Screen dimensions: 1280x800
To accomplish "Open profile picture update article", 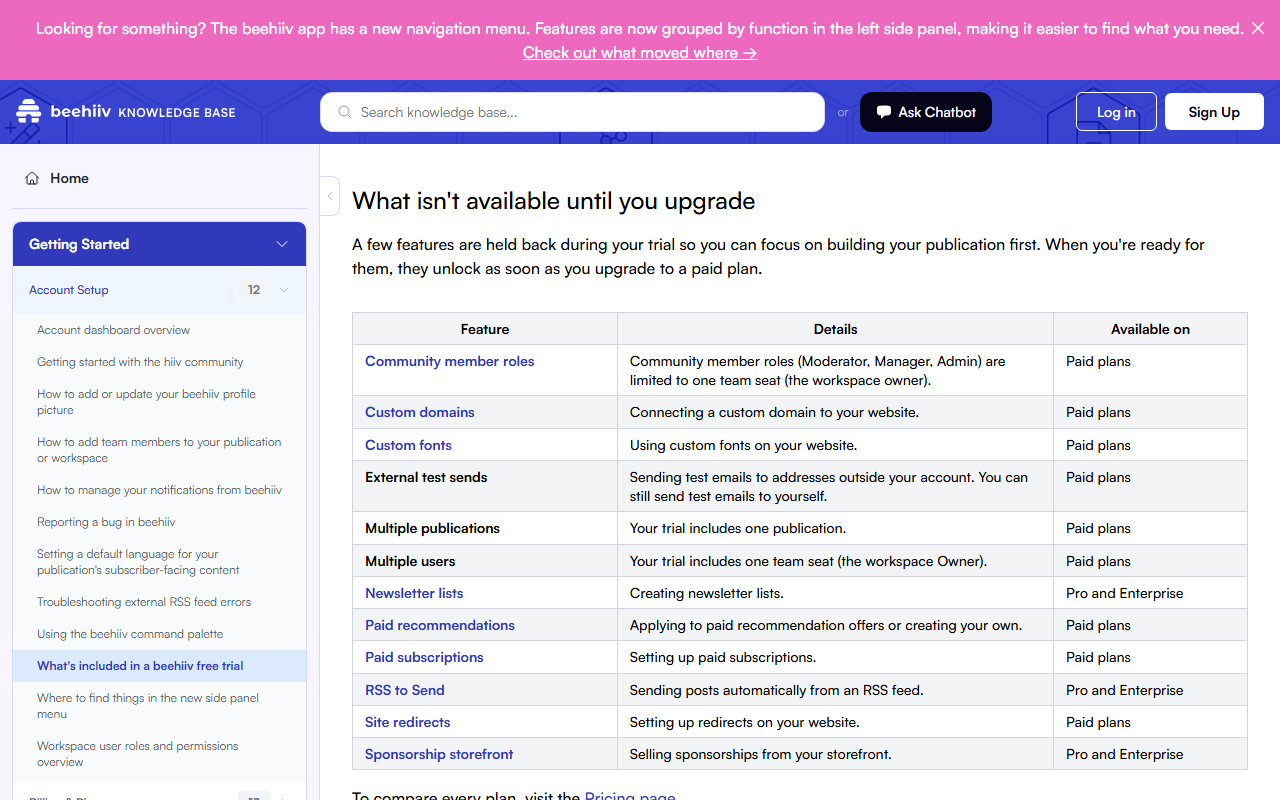I will pos(146,402).
